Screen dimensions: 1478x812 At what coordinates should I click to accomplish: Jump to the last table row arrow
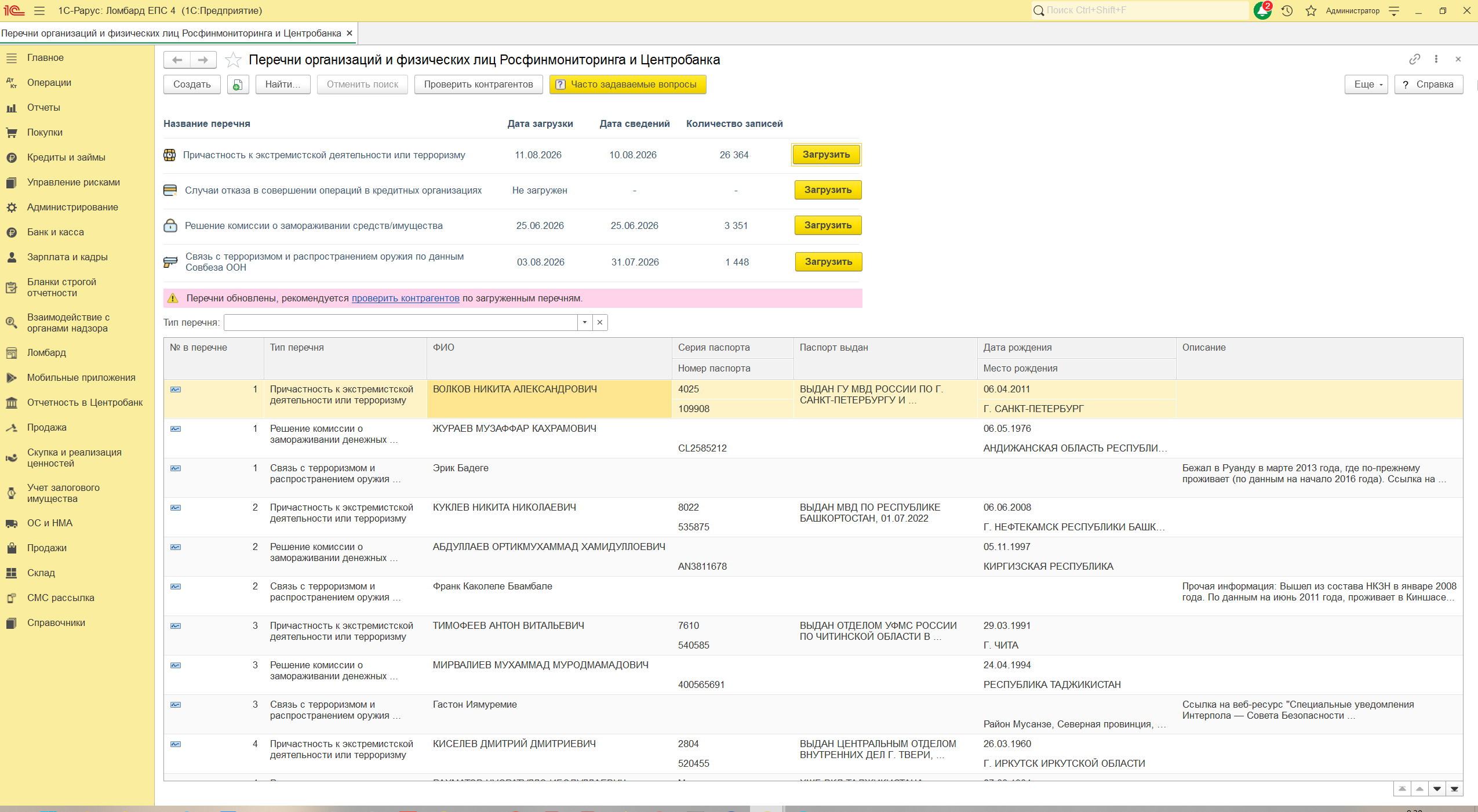tap(1454, 789)
